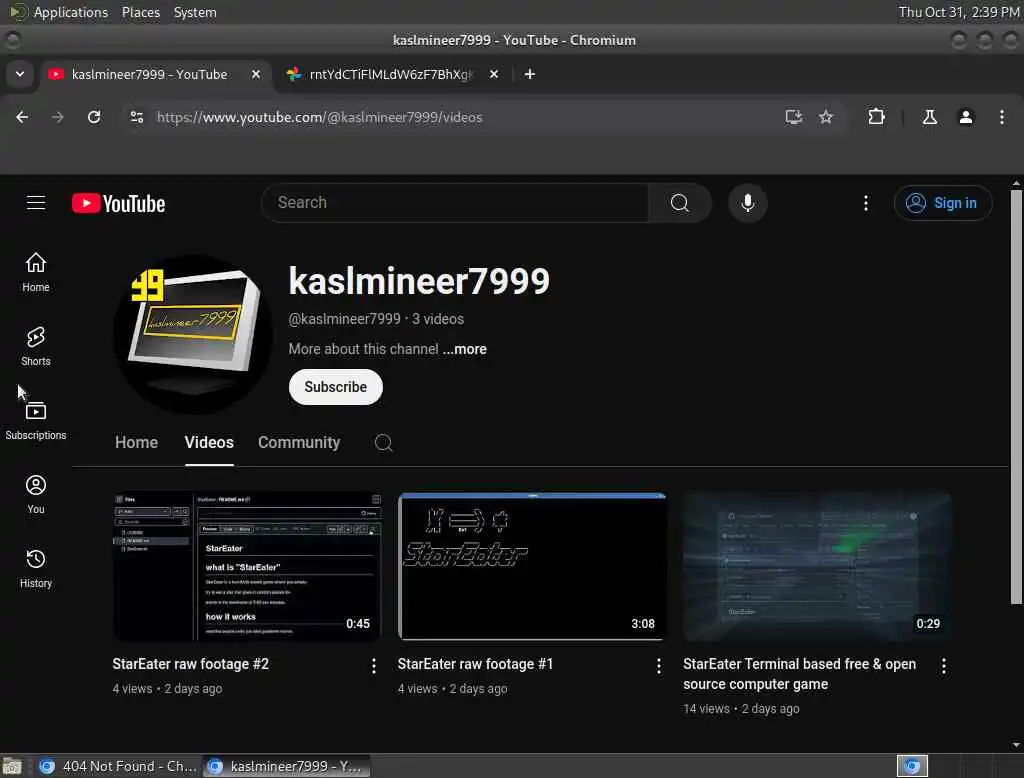This screenshot has width=1024, height=778.
Task: Switch to kaslmineer7999 taskbar window
Action: [287, 766]
